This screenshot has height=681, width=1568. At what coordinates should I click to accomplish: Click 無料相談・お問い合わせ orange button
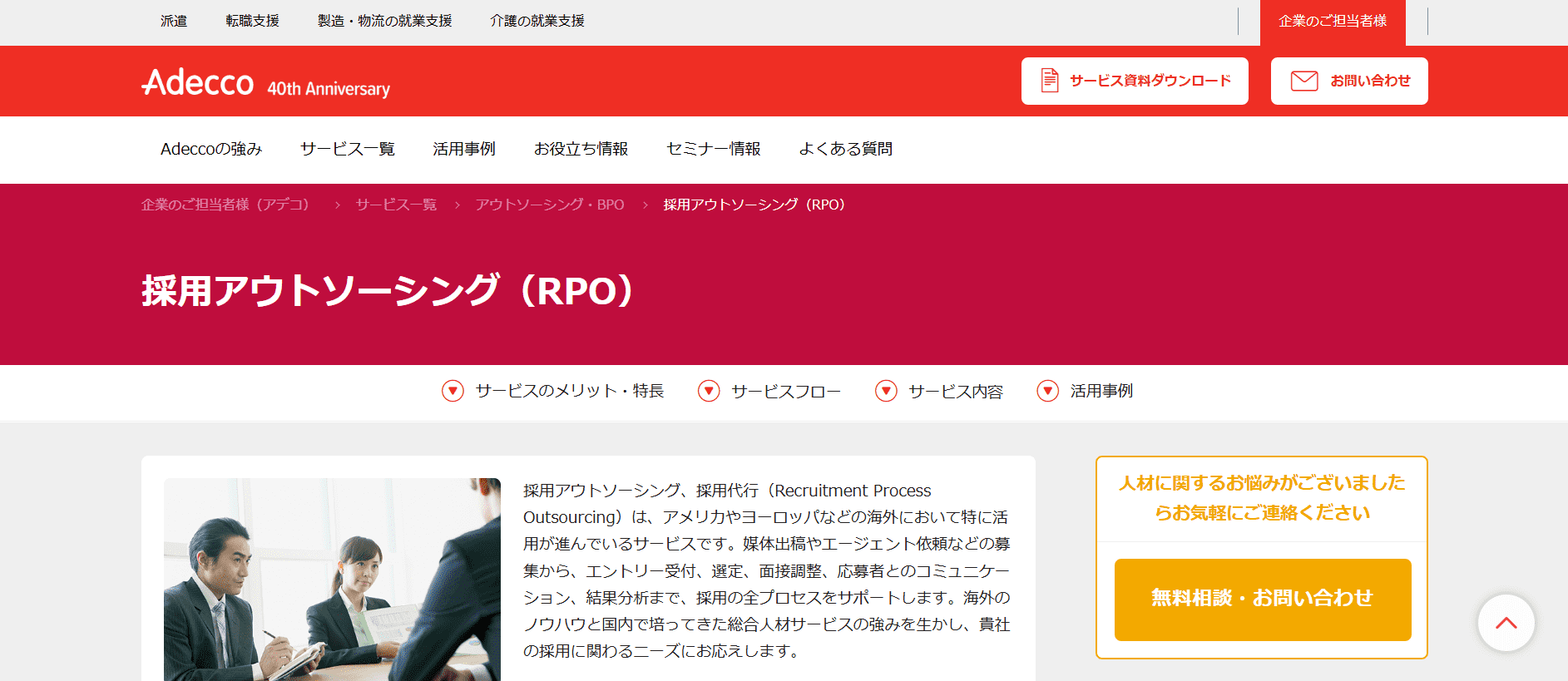[1263, 600]
